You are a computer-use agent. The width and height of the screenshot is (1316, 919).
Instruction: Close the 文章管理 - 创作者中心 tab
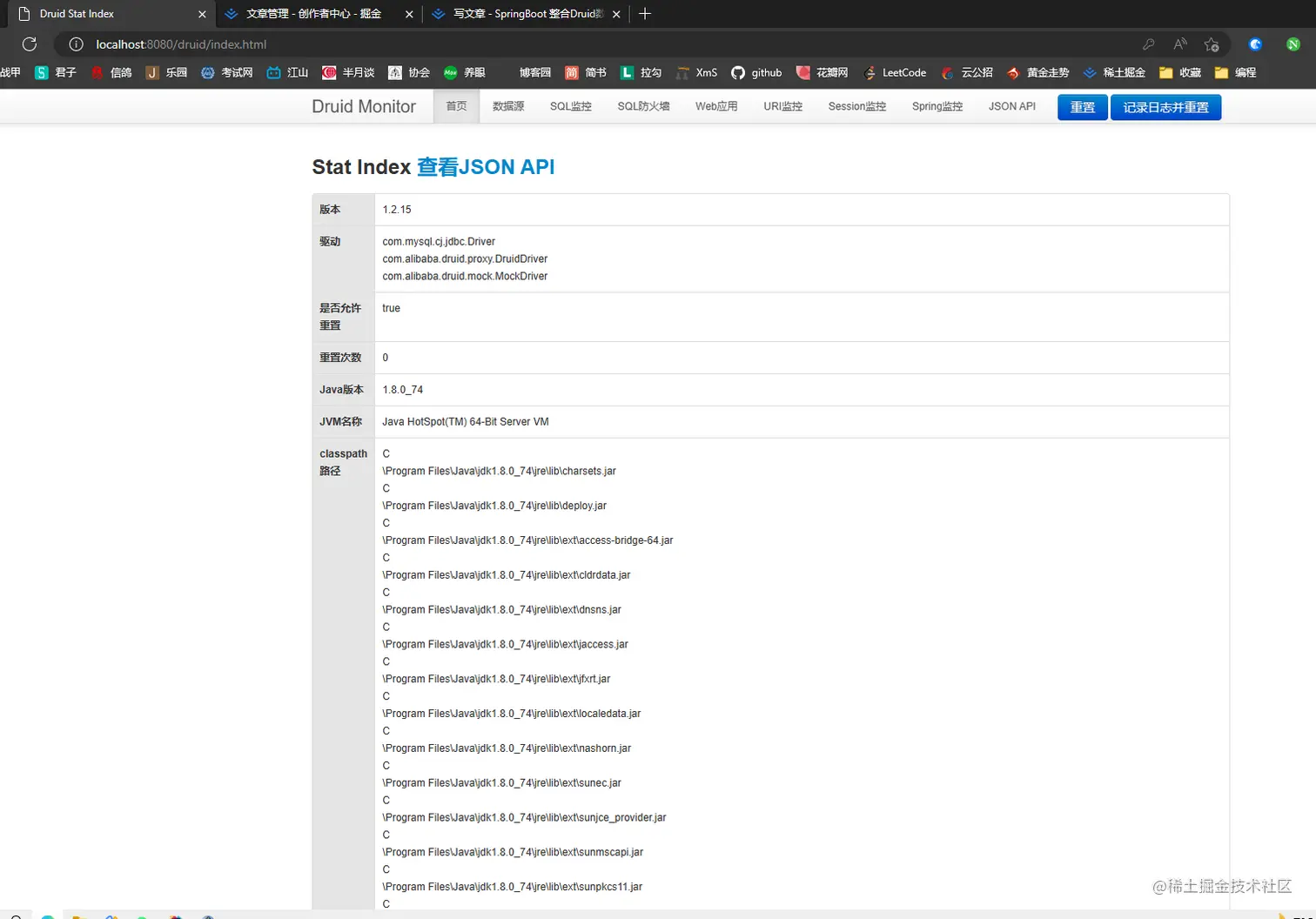pyautogui.click(x=409, y=14)
